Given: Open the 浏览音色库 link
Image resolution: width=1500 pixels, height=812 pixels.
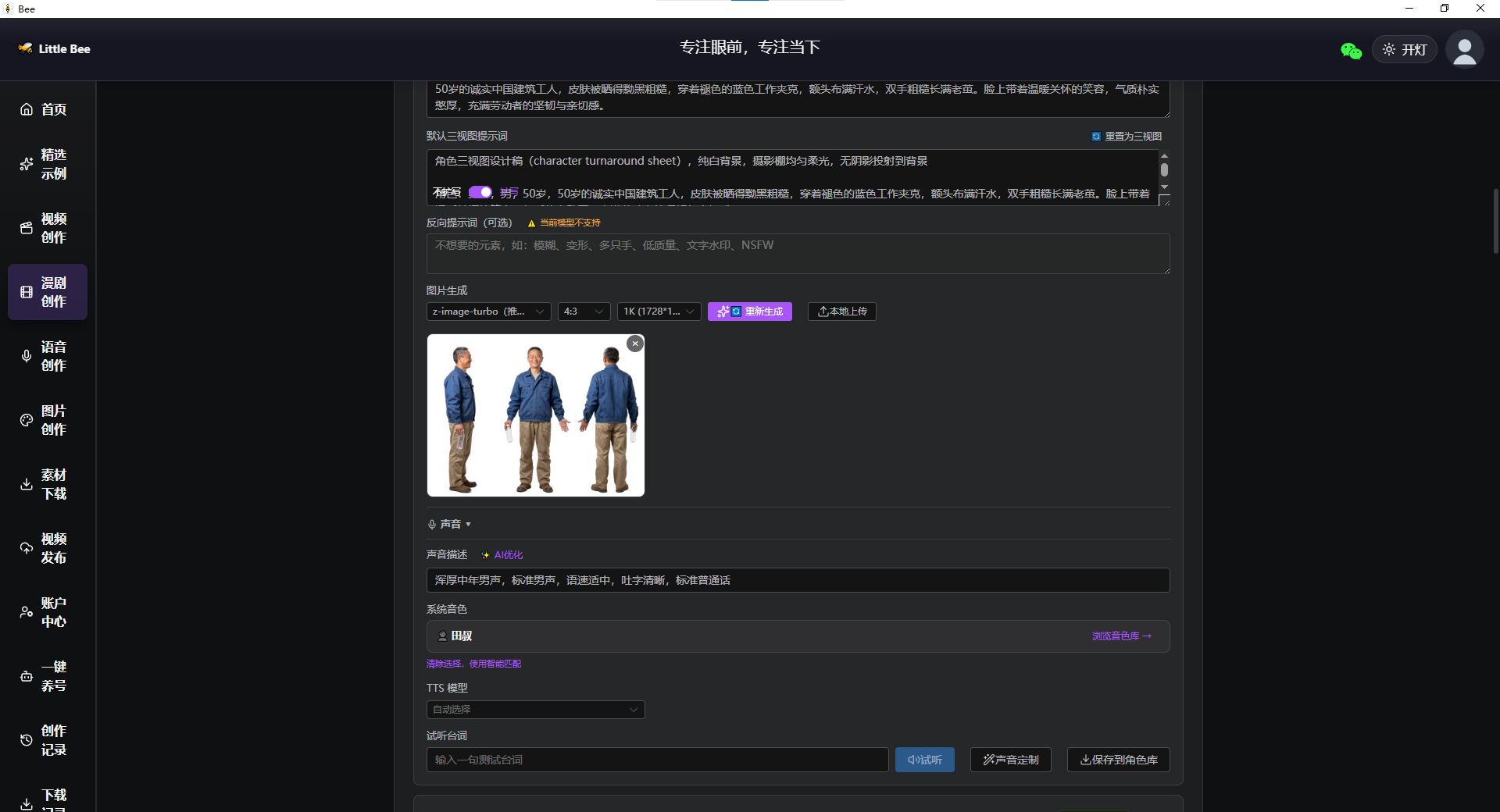Looking at the screenshot, I should pyautogui.click(x=1122, y=636).
